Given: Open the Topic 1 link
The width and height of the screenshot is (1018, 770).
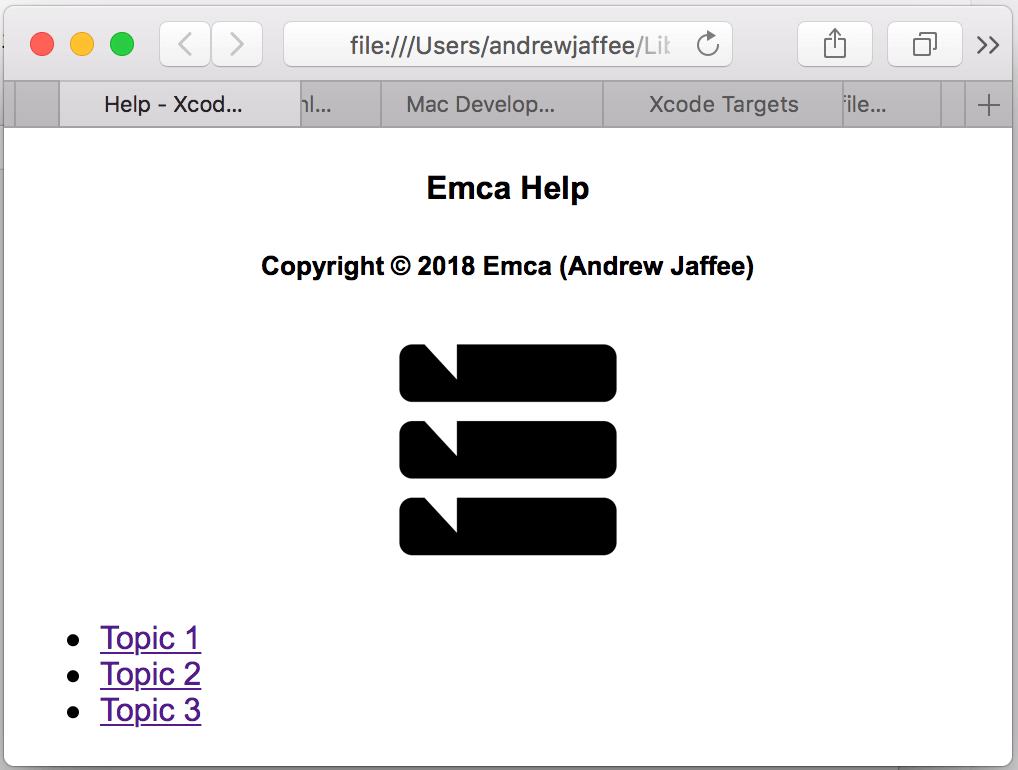Looking at the screenshot, I should pyautogui.click(x=150, y=638).
